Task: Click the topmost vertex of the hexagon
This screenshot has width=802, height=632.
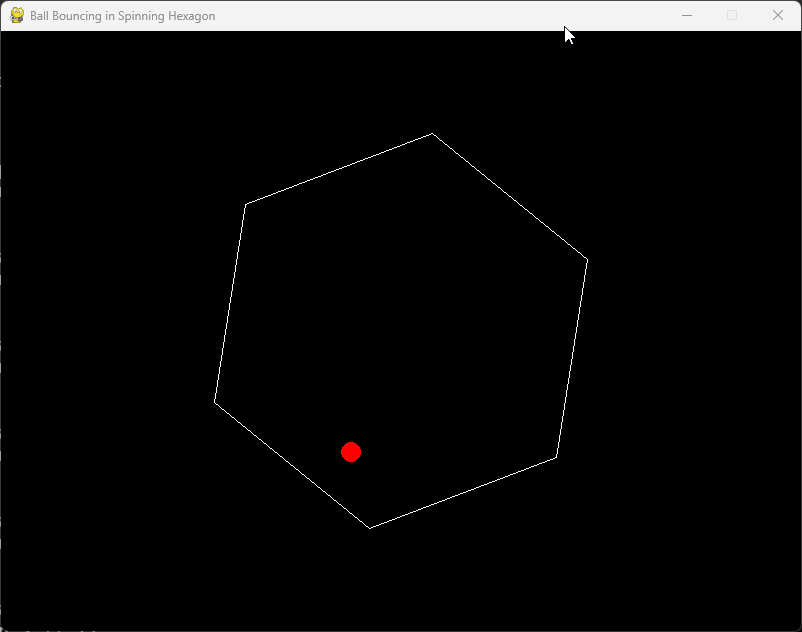Action: [432, 133]
